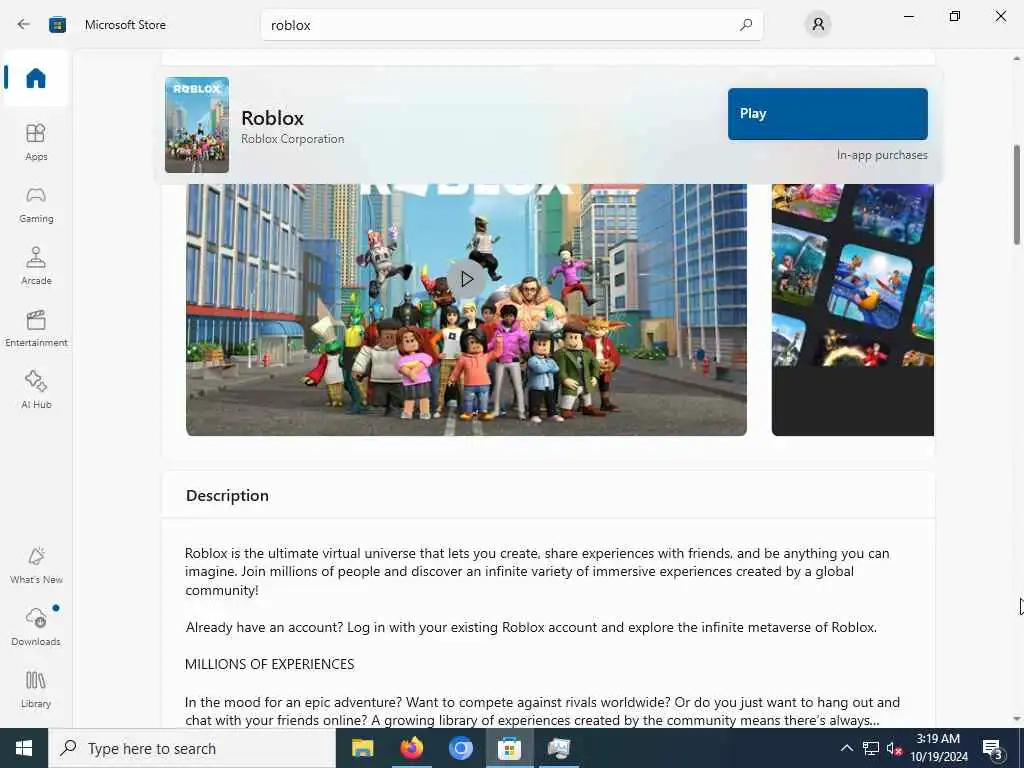Click the Microsoft Store taskbar icon
This screenshot has width=1024, height=768.
(509, 748)
